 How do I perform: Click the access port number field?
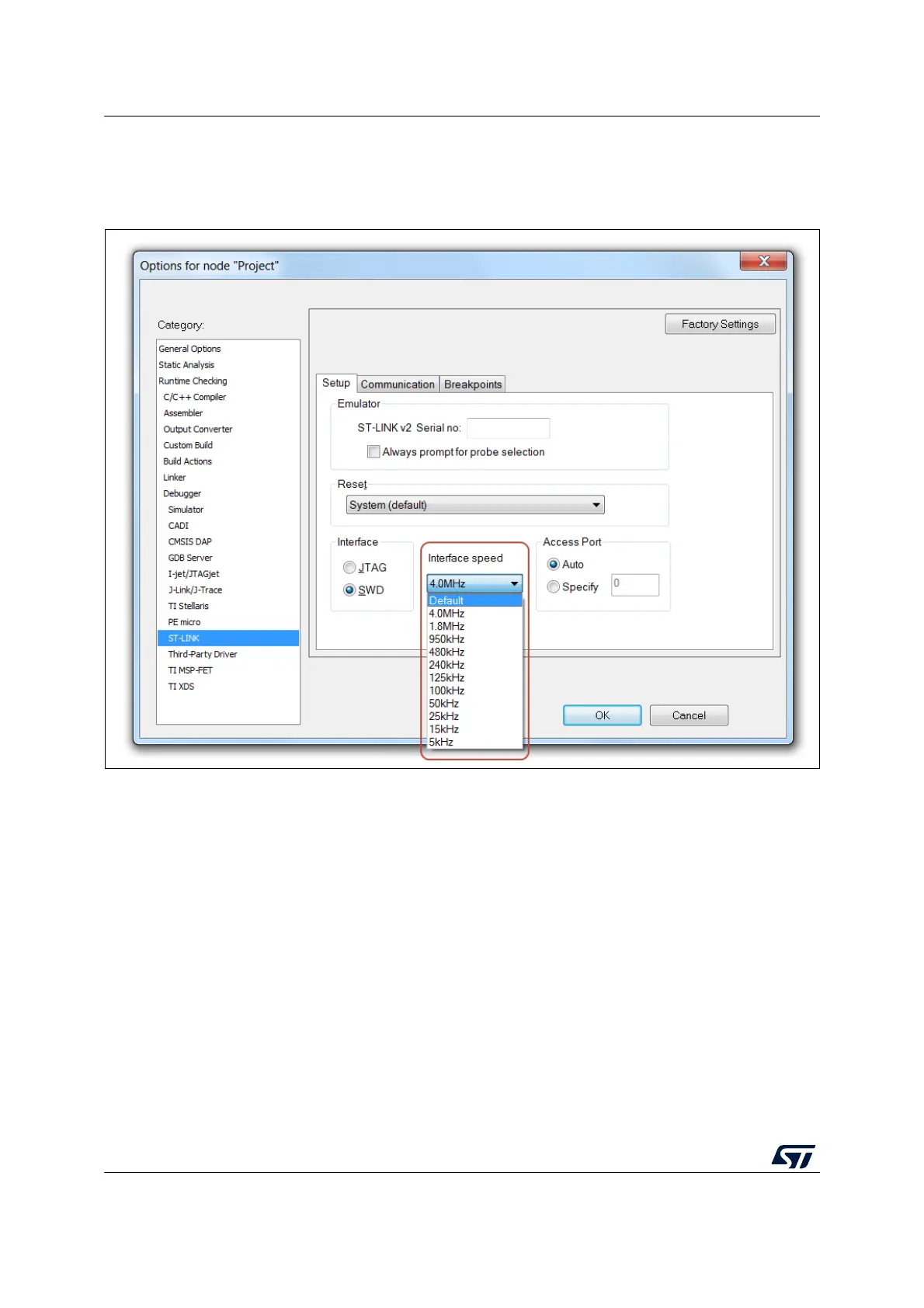635,585
